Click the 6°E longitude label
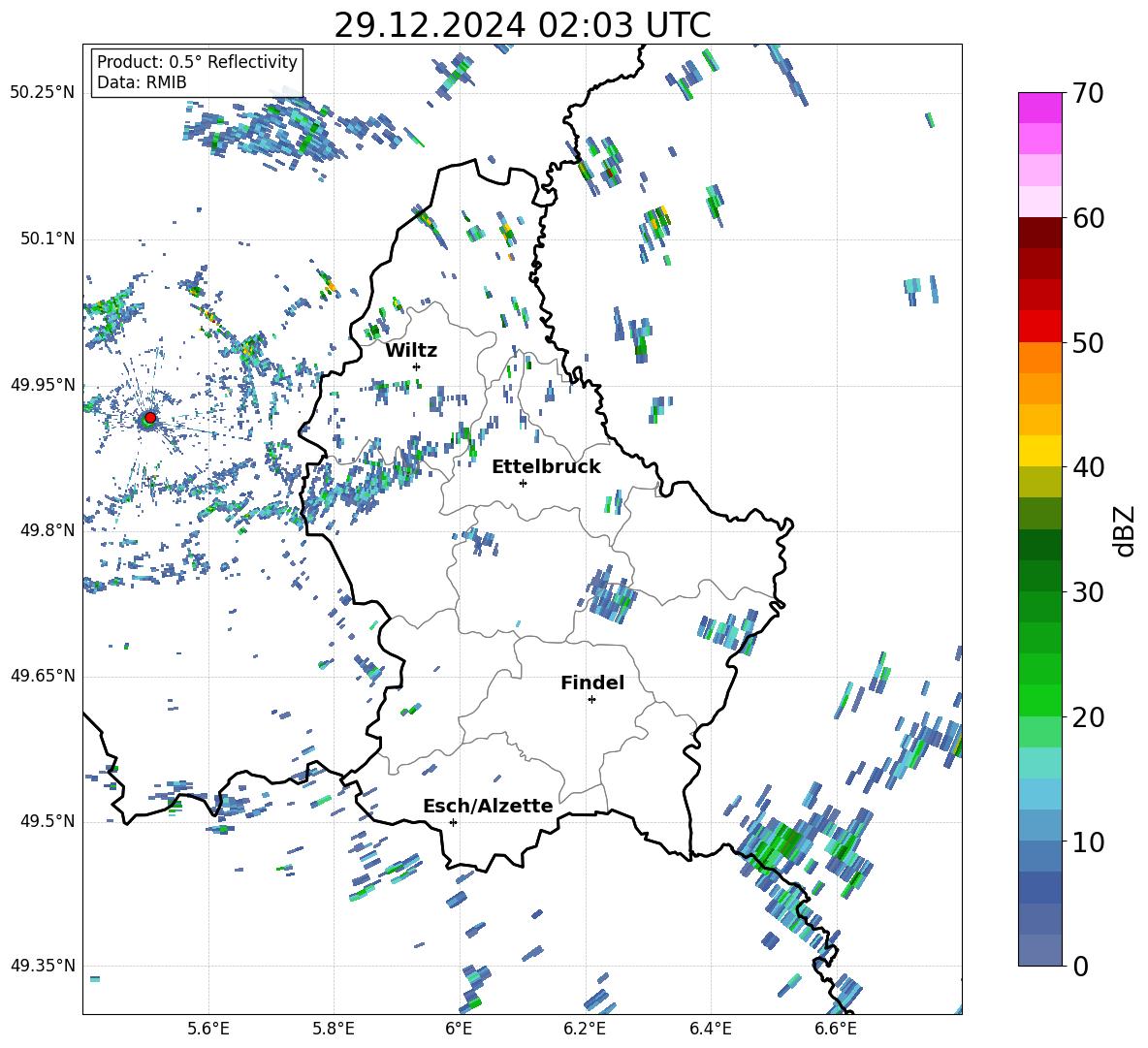 [x=459, y=1029]
